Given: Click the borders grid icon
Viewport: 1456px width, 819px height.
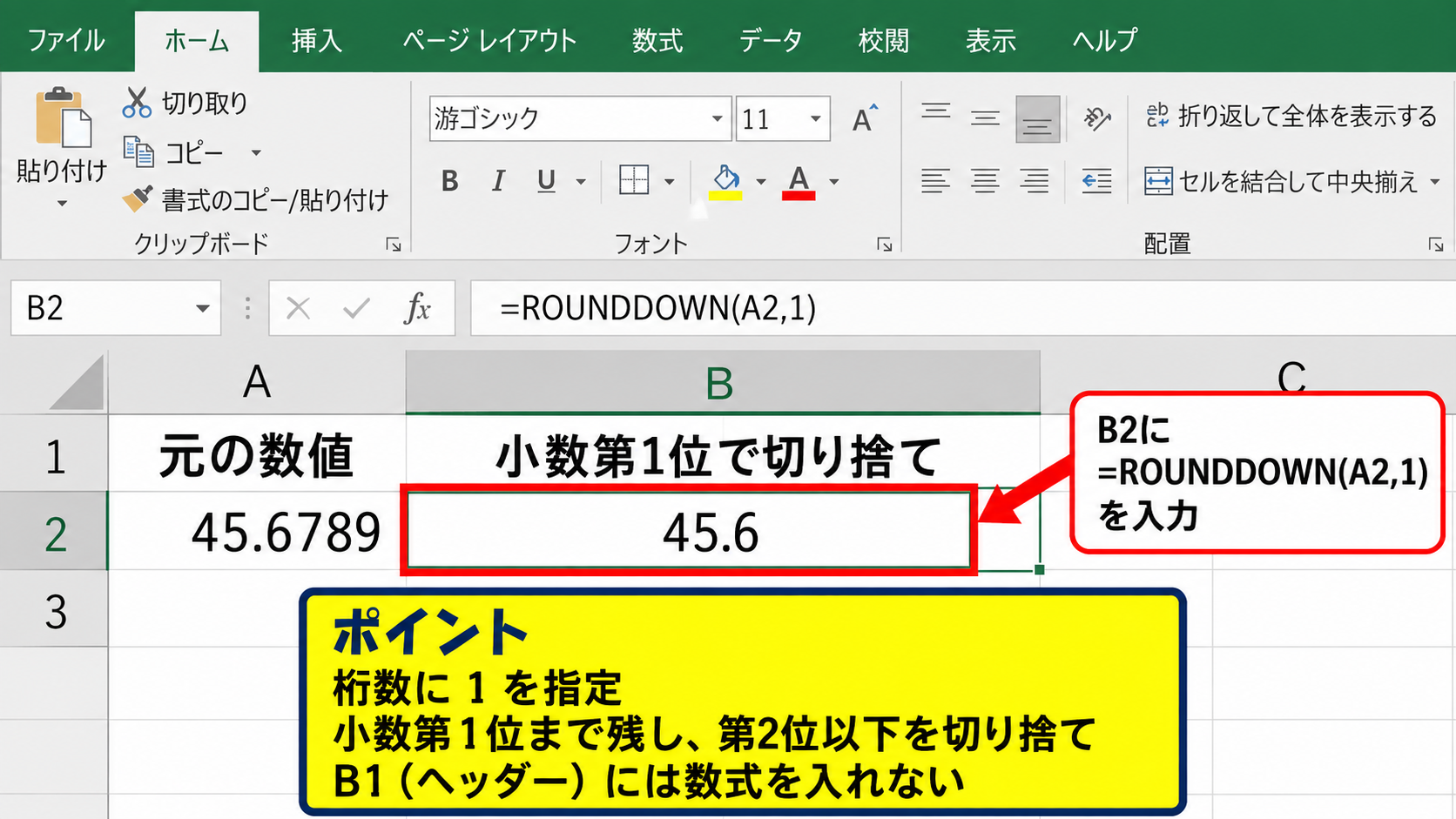Looking at the screenshot, I should click(634, 181).
